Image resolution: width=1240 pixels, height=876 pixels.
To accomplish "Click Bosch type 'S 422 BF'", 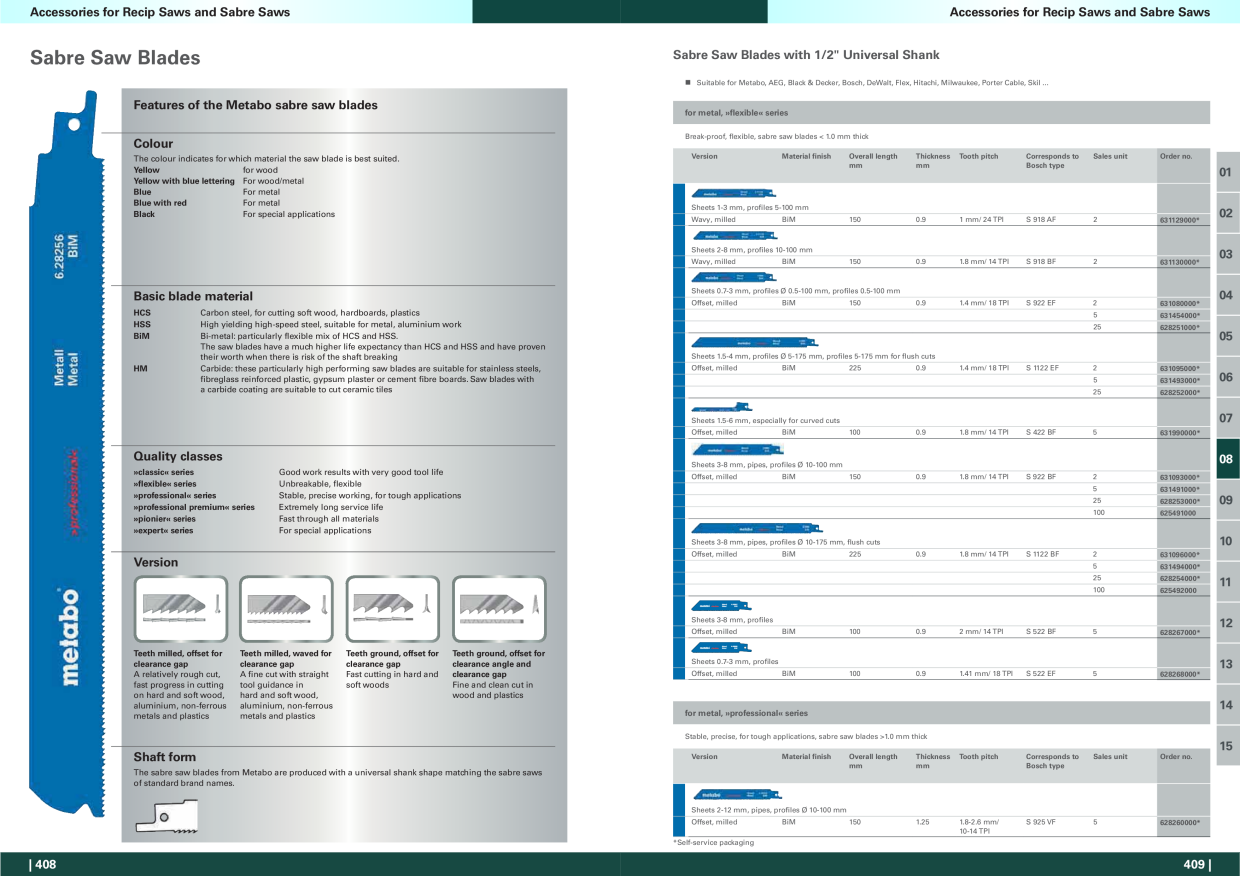I will [x=1040, y=433].
